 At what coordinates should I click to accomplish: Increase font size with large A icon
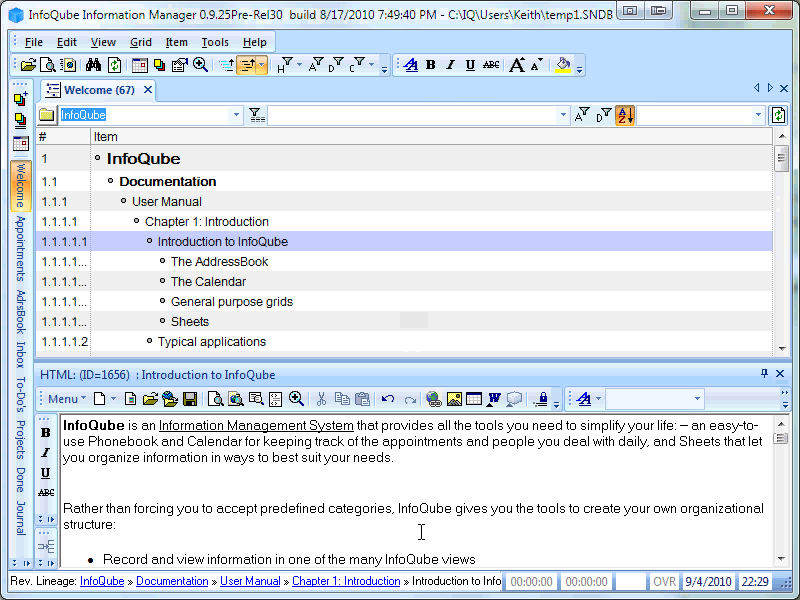pyautogui.click(x=516, y=65)
